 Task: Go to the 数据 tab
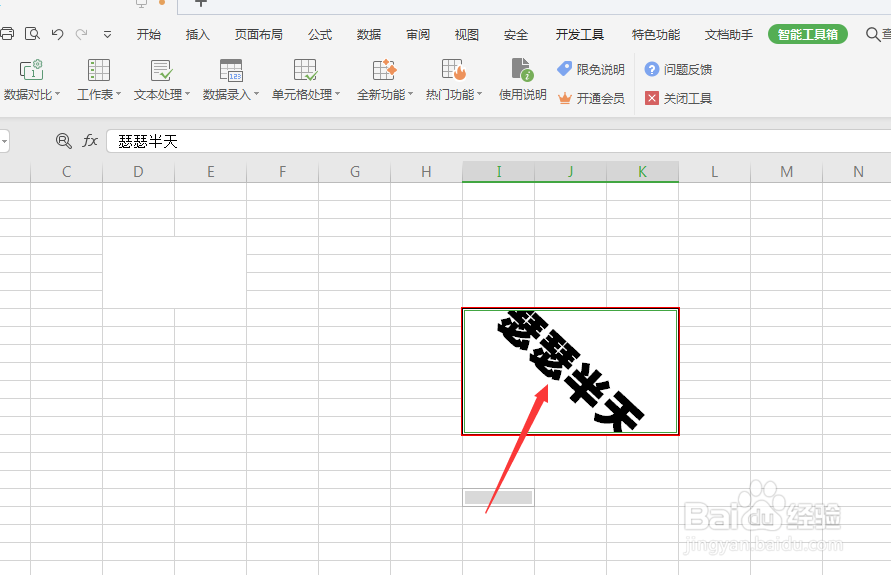click(x=369, y=35)
